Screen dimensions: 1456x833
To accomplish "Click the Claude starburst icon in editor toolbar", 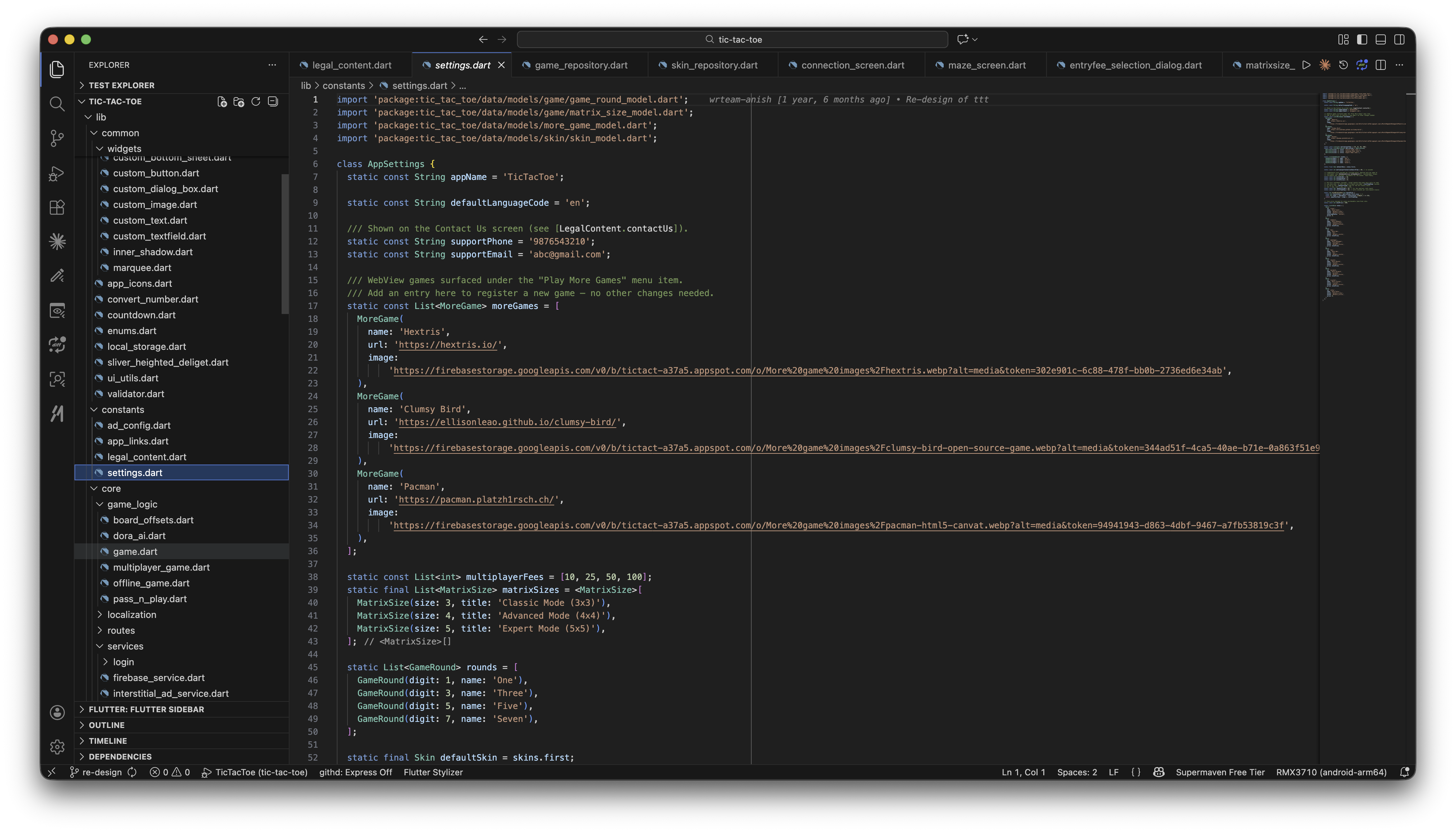I will tap(1325, 65).
